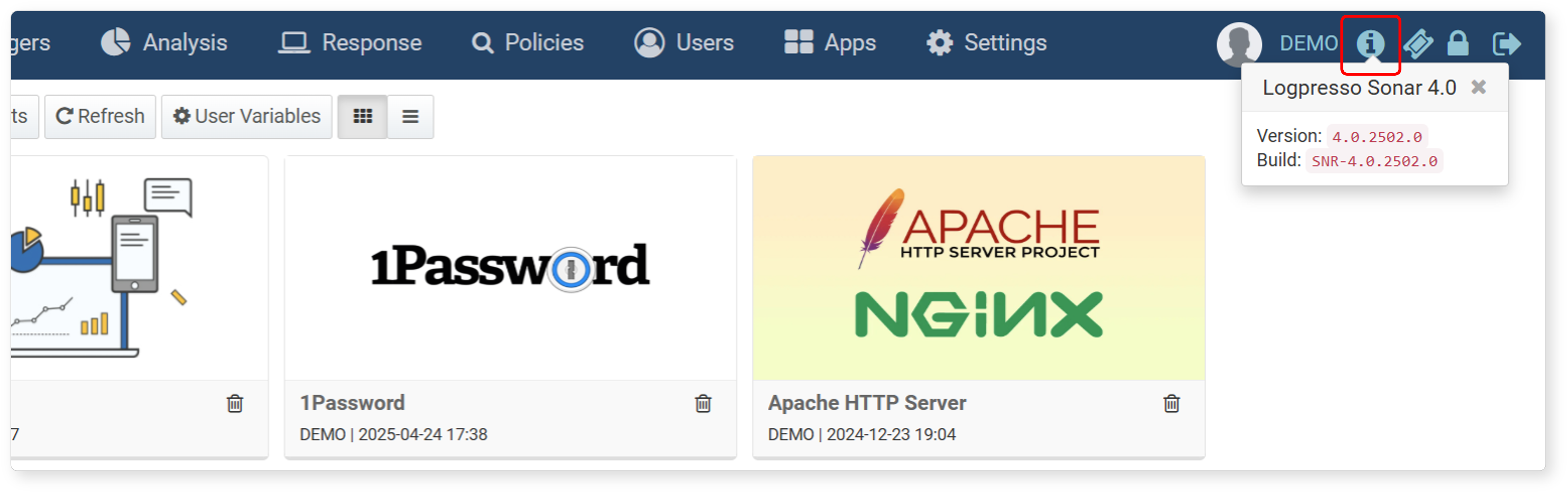Viewport: 1568px width, 493px height.
Task: Click the Response laptop icon
Action: [294, 42]
